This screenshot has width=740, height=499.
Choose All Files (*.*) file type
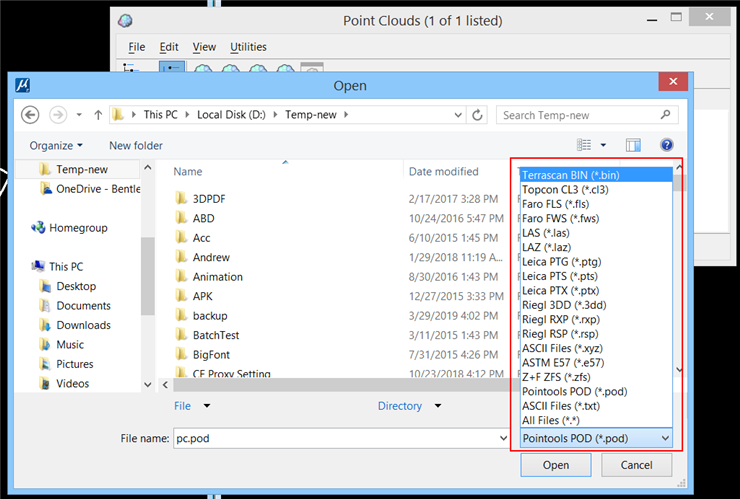coord(597,420)
